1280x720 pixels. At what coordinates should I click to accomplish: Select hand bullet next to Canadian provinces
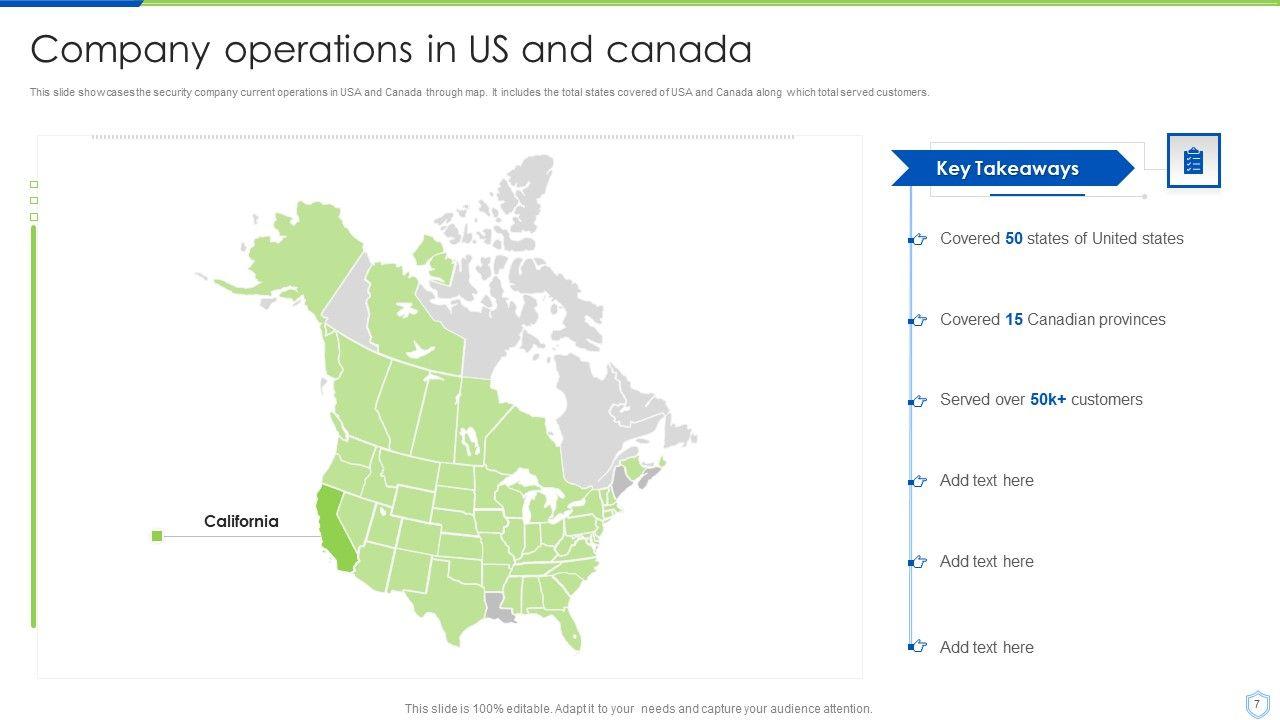918,321
